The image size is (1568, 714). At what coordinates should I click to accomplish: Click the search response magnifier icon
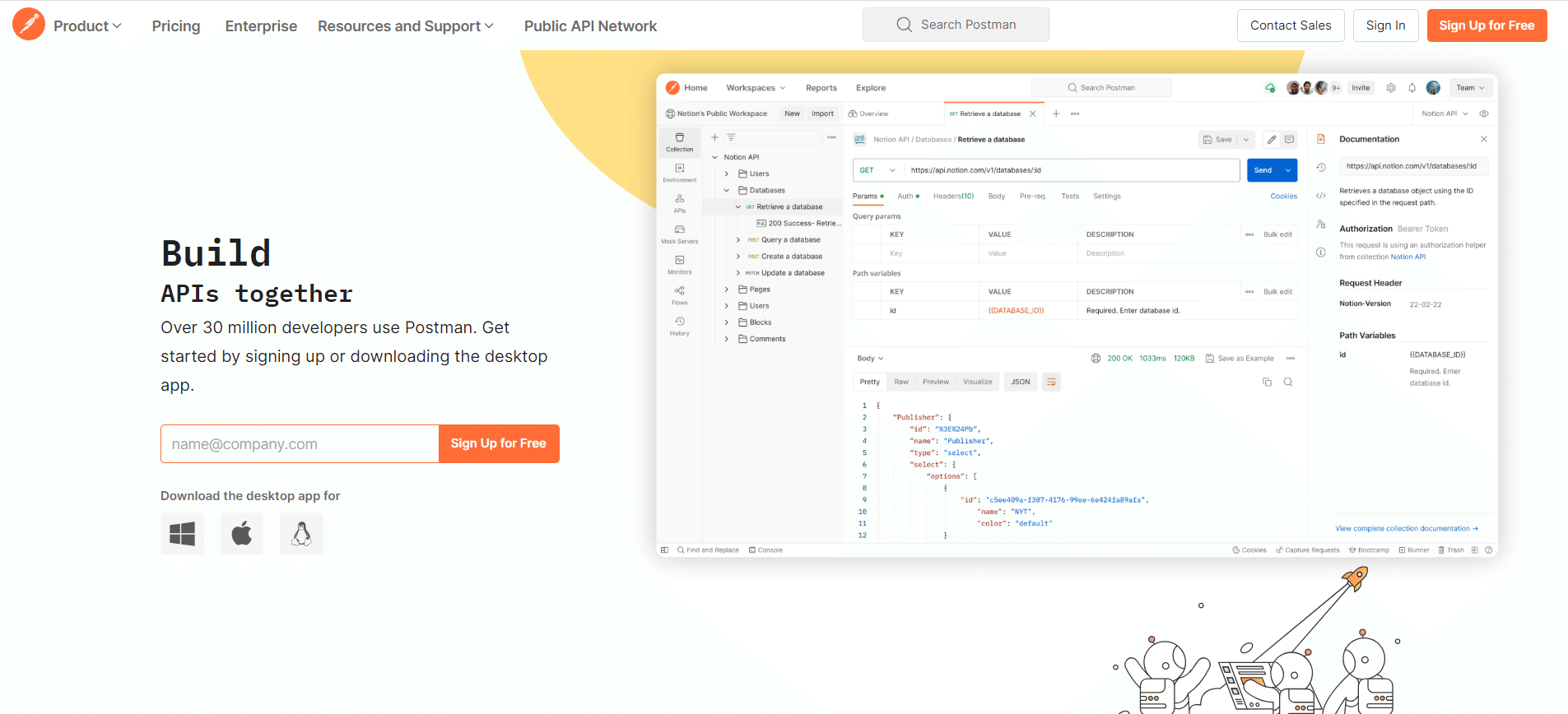click(1288, 382)
